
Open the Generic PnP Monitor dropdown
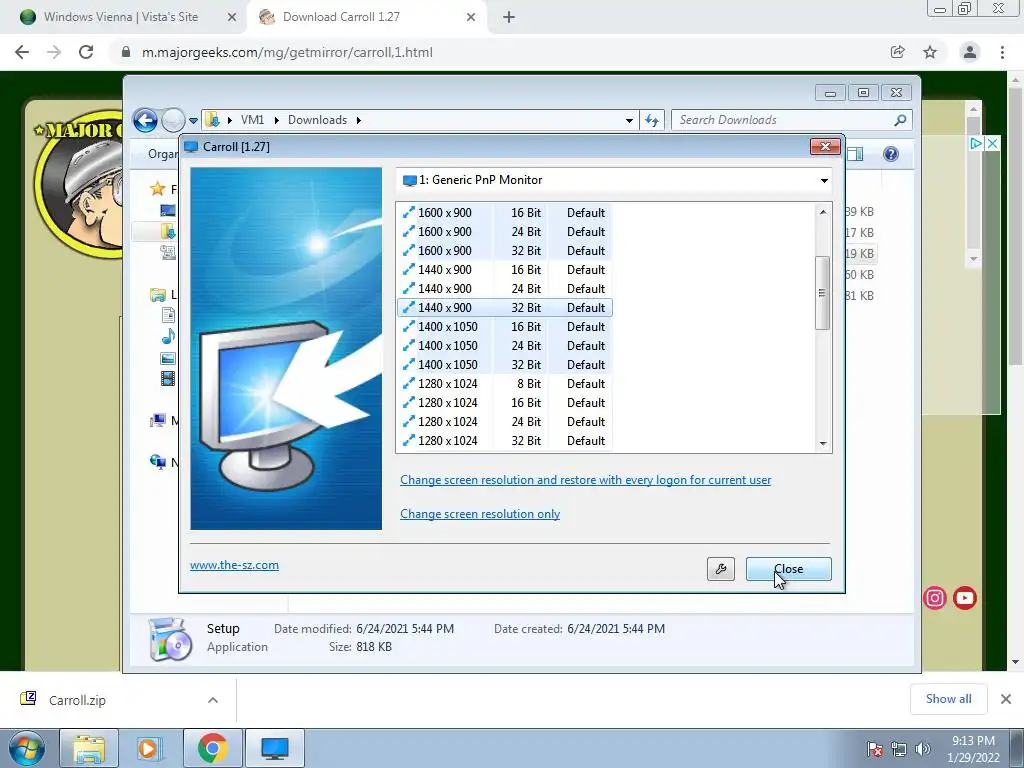click(x=614, y=180)
